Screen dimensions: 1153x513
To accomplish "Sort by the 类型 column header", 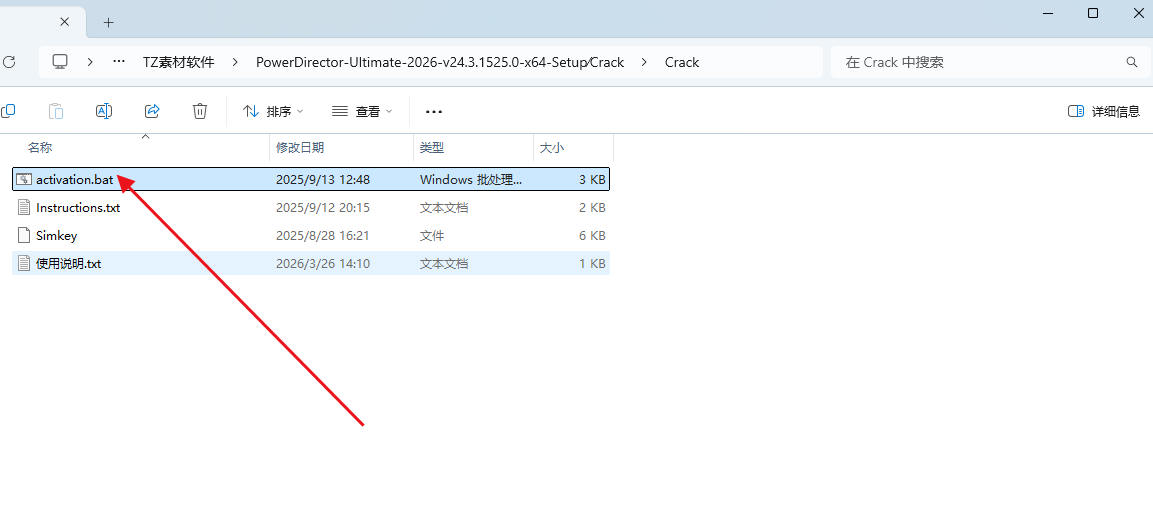I will coord(432,148).
